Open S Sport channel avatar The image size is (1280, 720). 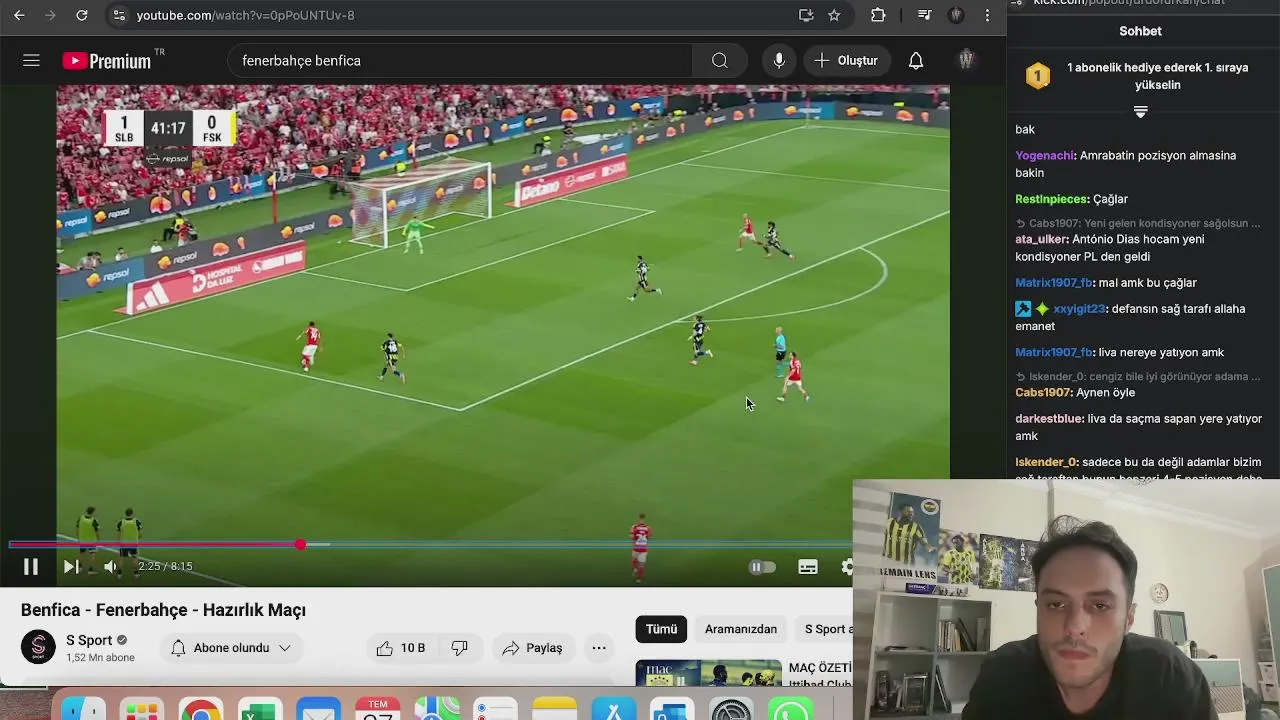tap(38, 647)
